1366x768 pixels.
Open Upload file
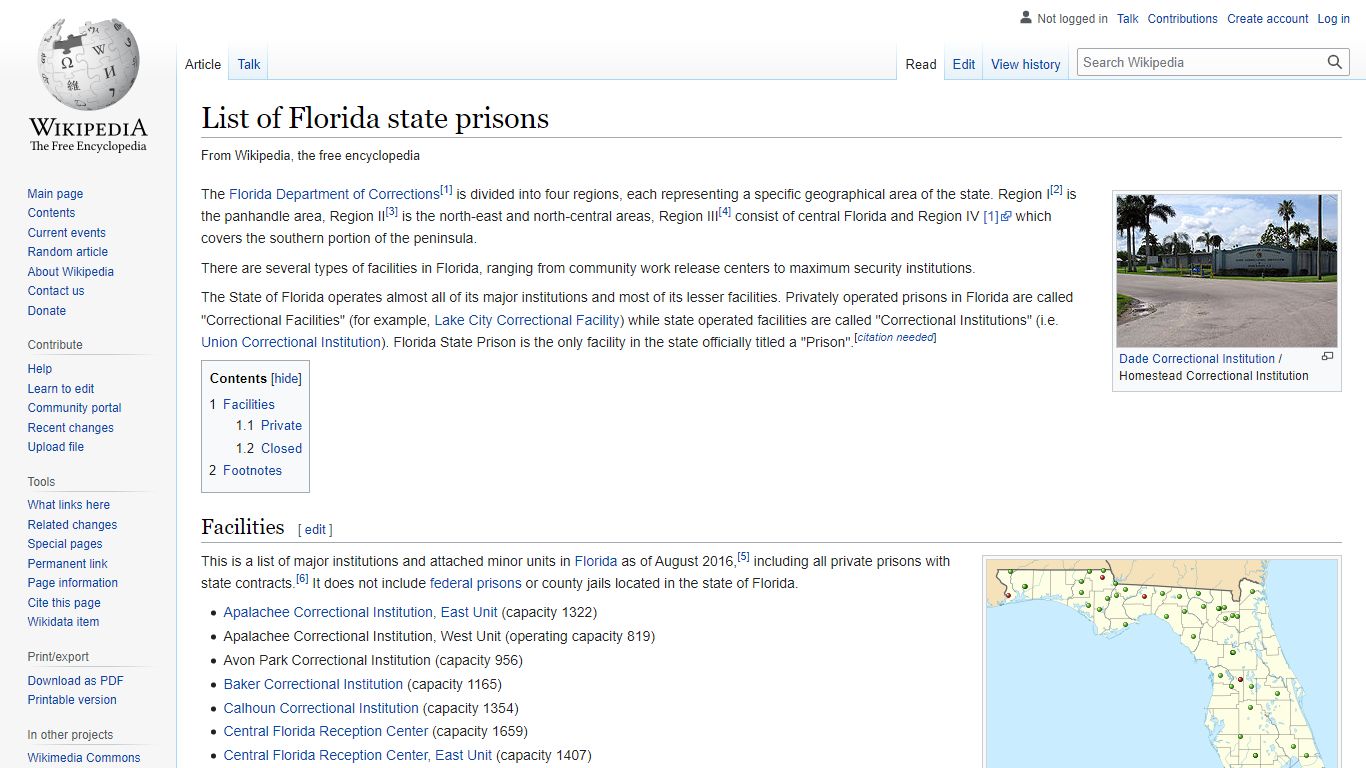click(56, 447)
